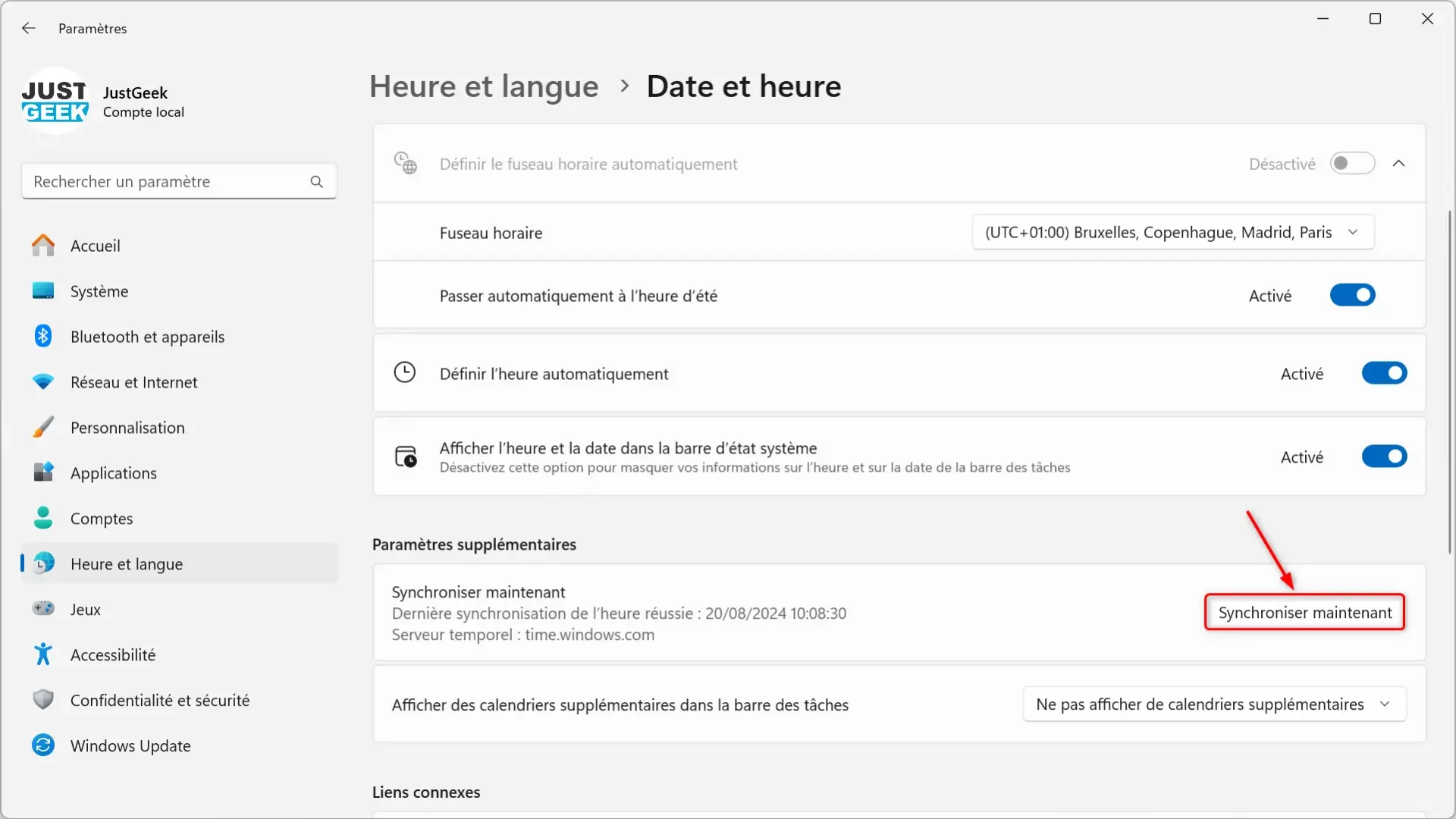Image resolution: width=1456 pixels, height=819 pixels.
Task: Select Jeux category
Action: (180, 610)
